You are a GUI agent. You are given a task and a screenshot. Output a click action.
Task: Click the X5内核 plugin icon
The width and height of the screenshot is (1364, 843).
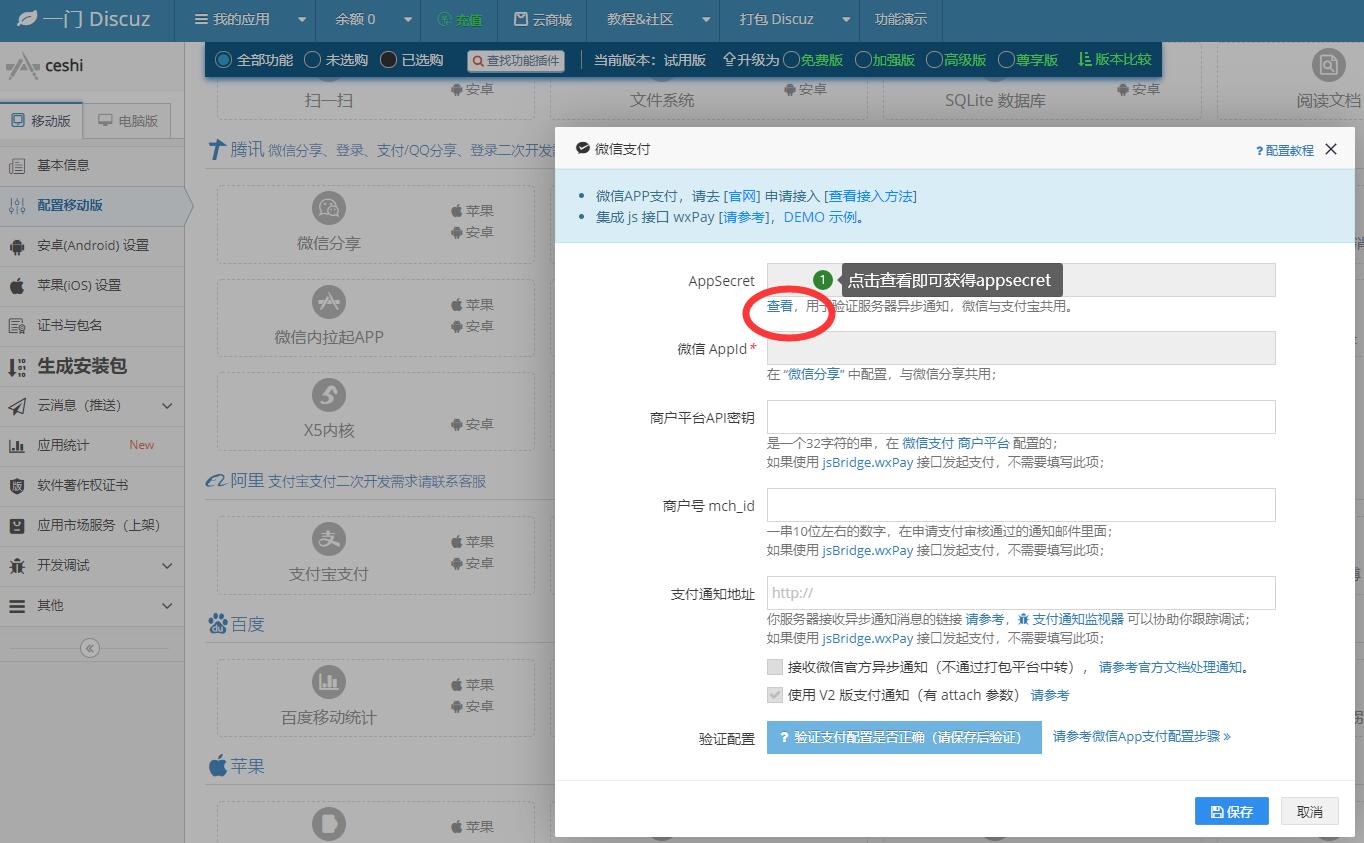point(329,395)
